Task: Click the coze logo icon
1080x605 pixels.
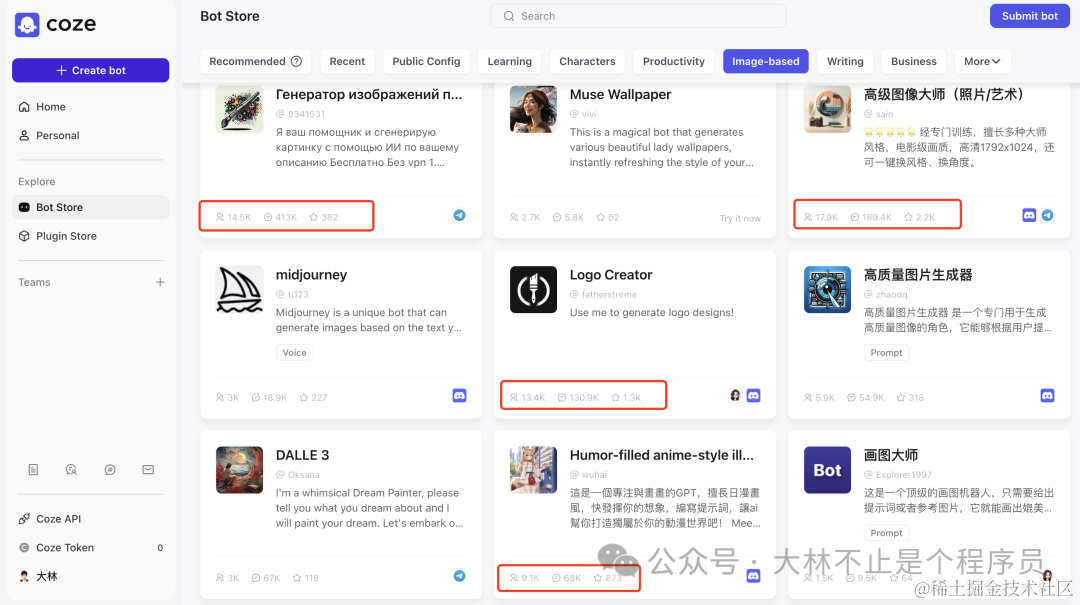Action: 27,25
